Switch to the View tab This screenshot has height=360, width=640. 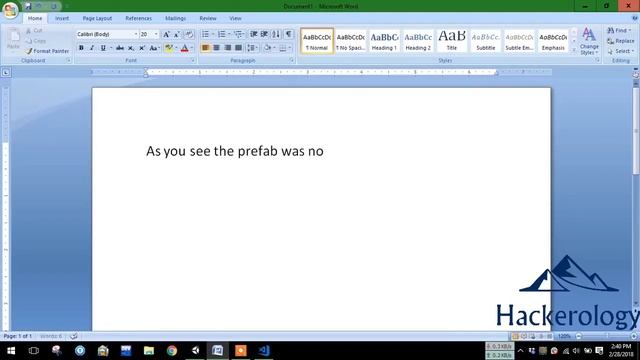tap(235, 18)
